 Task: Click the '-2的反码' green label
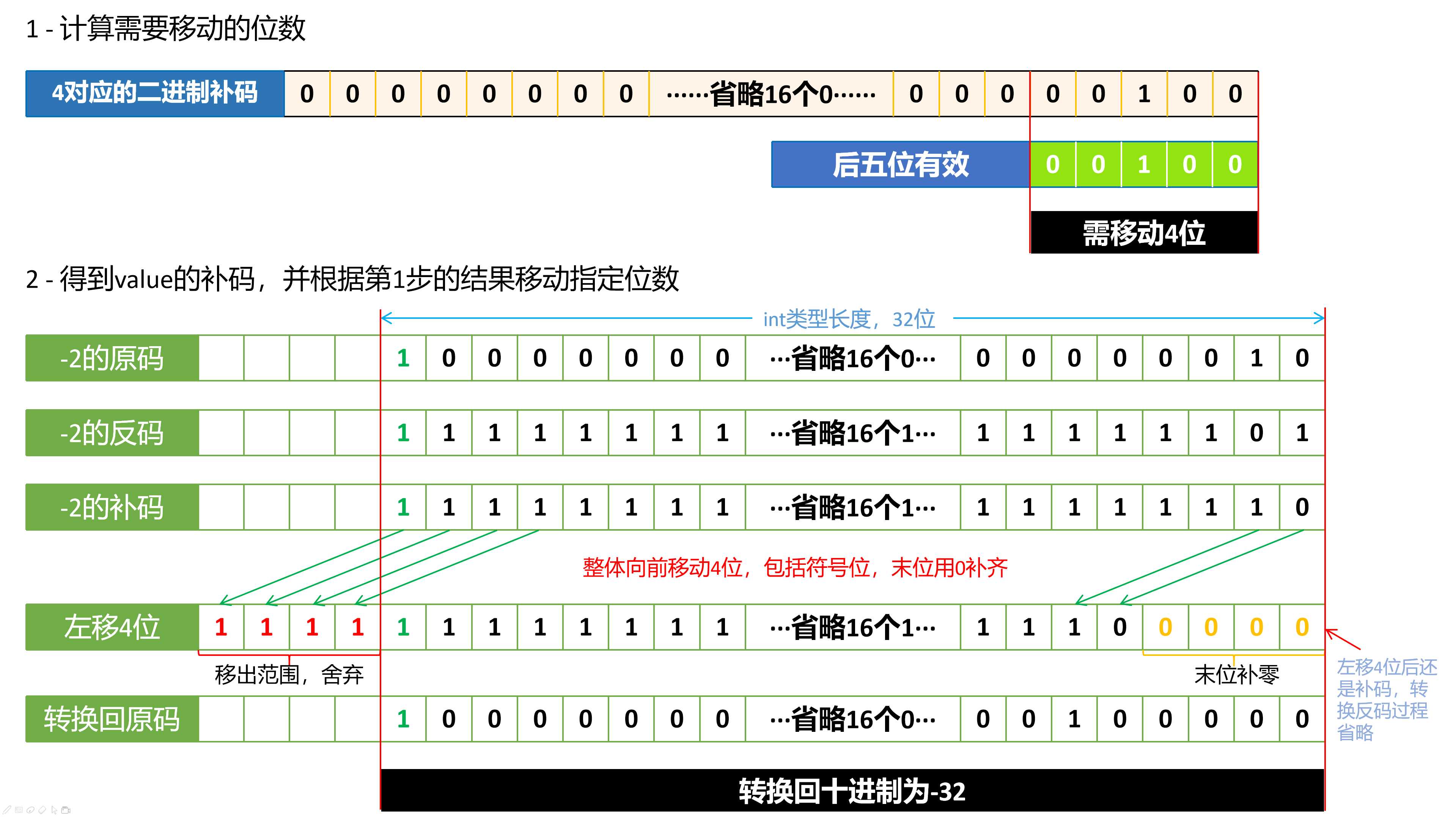[112, 433]
